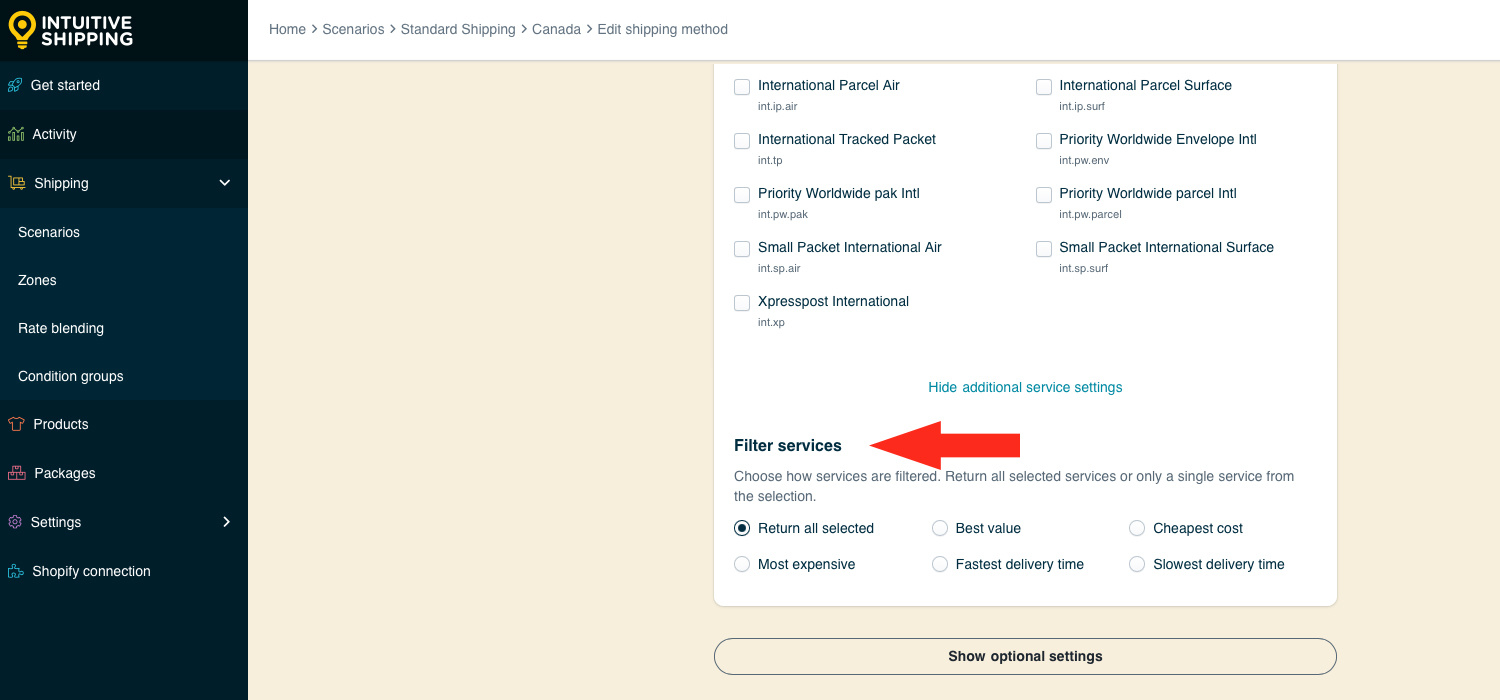Viewport: 1500px width, 700px height.
Task: Open the Shopify connection plug icon
Action: 15,571
